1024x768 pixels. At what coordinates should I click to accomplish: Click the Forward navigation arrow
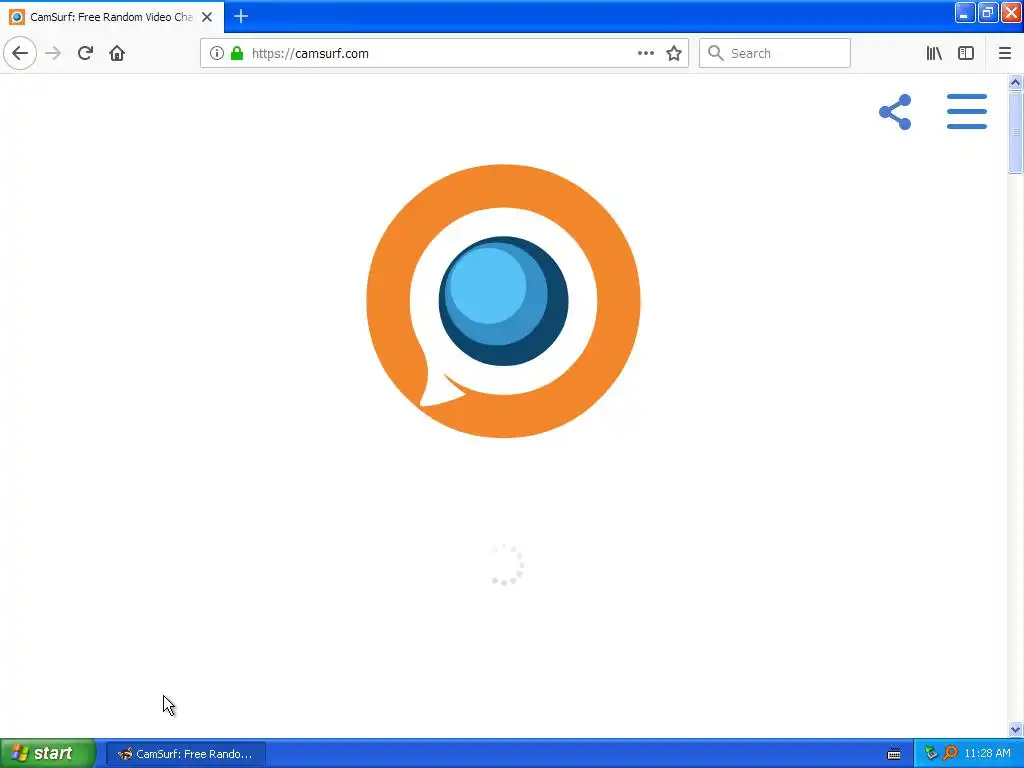pos(54,53)
